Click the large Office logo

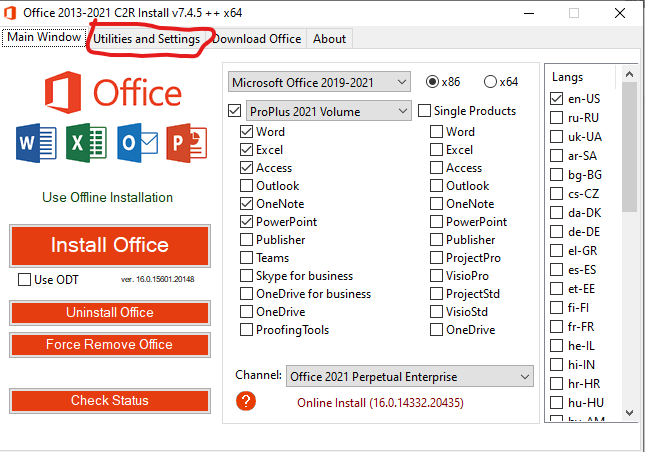(x=113, y=93)
